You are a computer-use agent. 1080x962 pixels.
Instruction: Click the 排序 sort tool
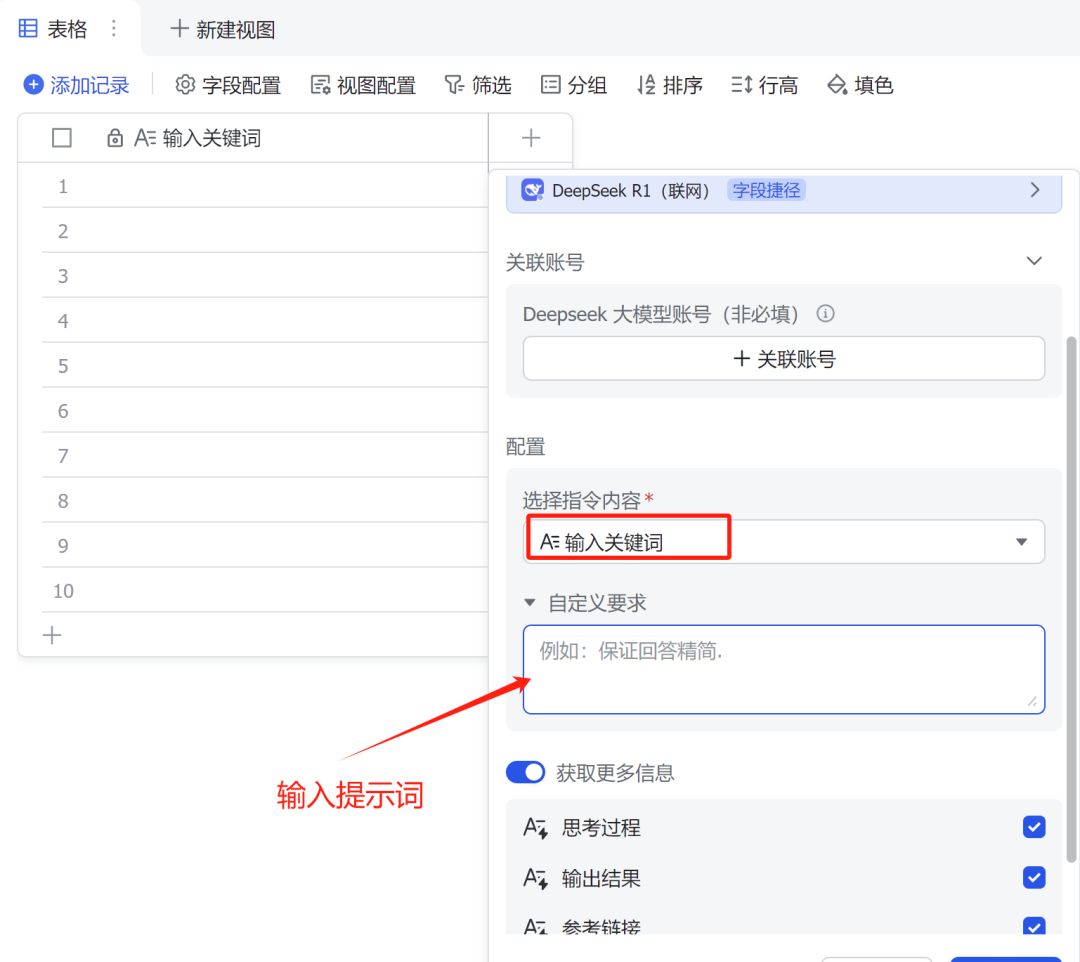point(670,86)
